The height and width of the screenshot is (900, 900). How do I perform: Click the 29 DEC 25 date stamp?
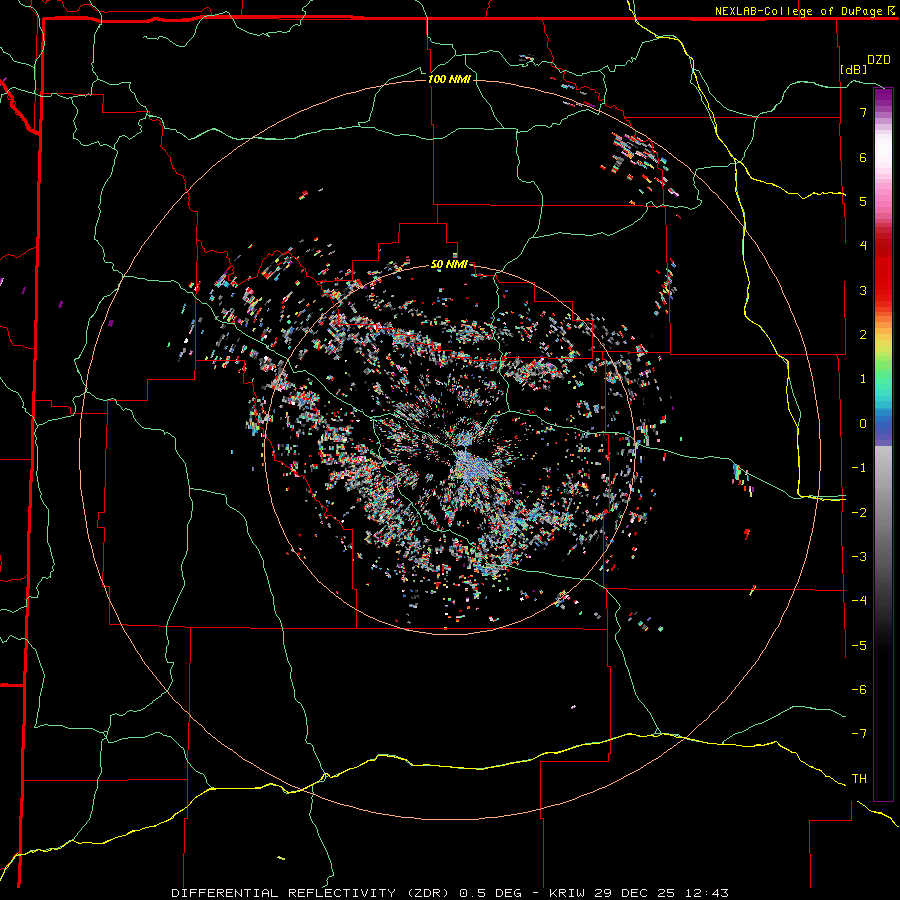[x=633, y=893]
